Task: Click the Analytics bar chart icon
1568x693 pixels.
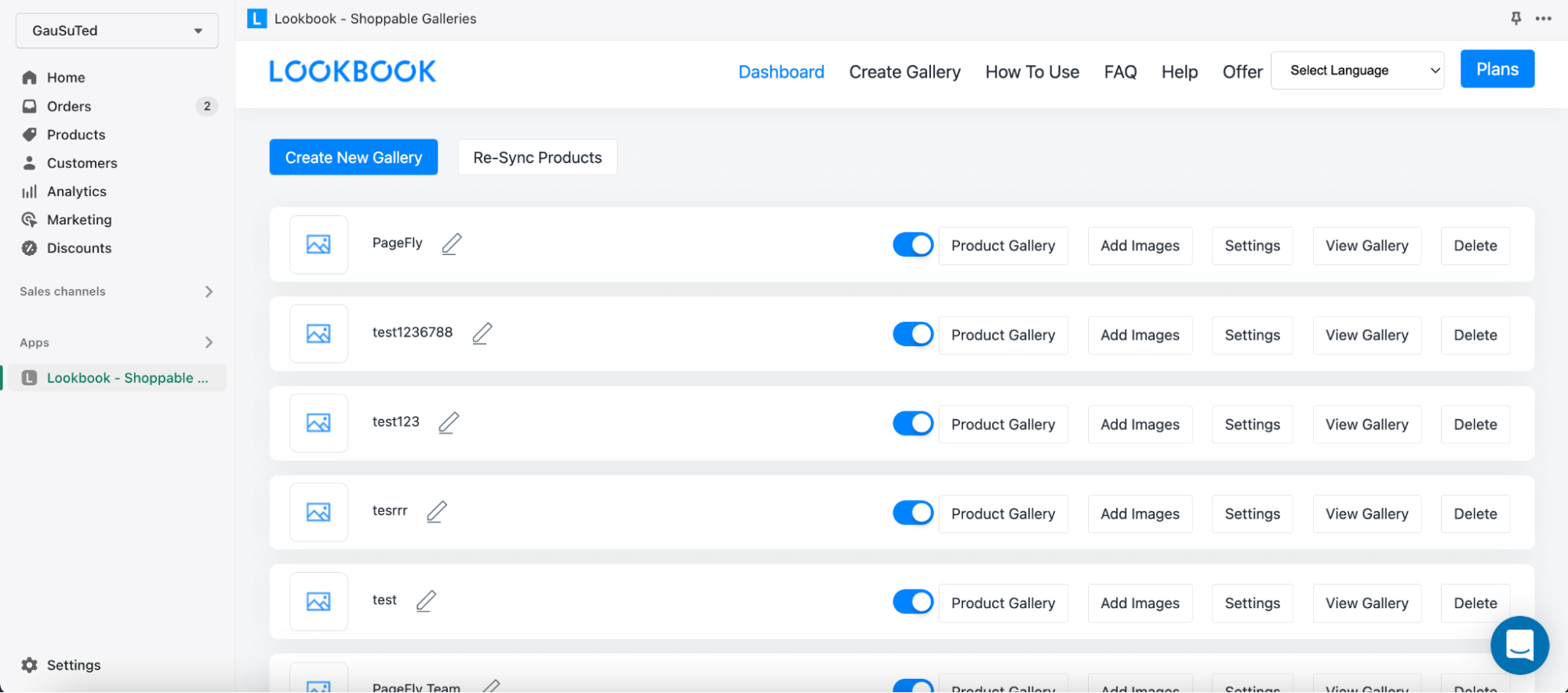Action: pos(30,191)
